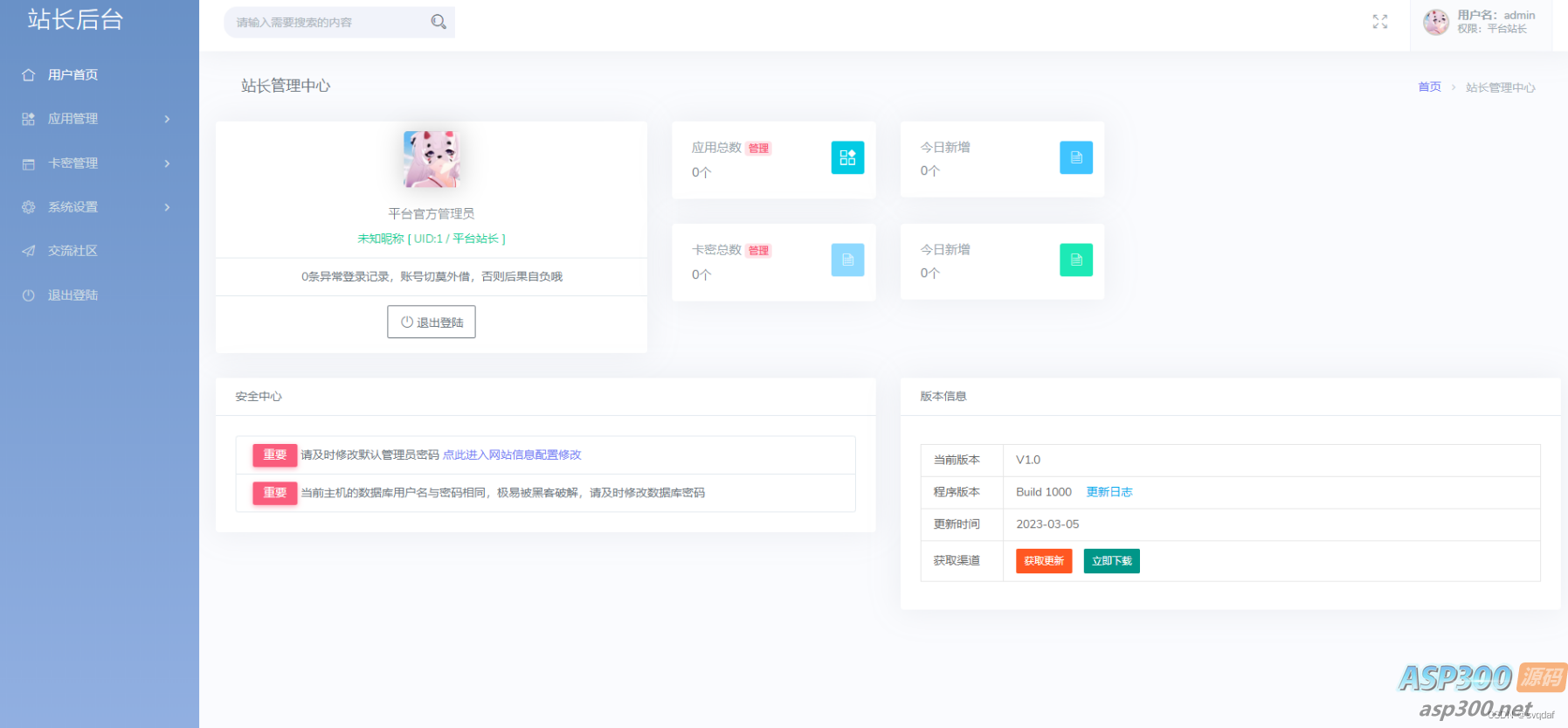The height and width of the screenshot is (728, 1568).
Task: Click the profile avatar picture in user card
Action: 432,159
